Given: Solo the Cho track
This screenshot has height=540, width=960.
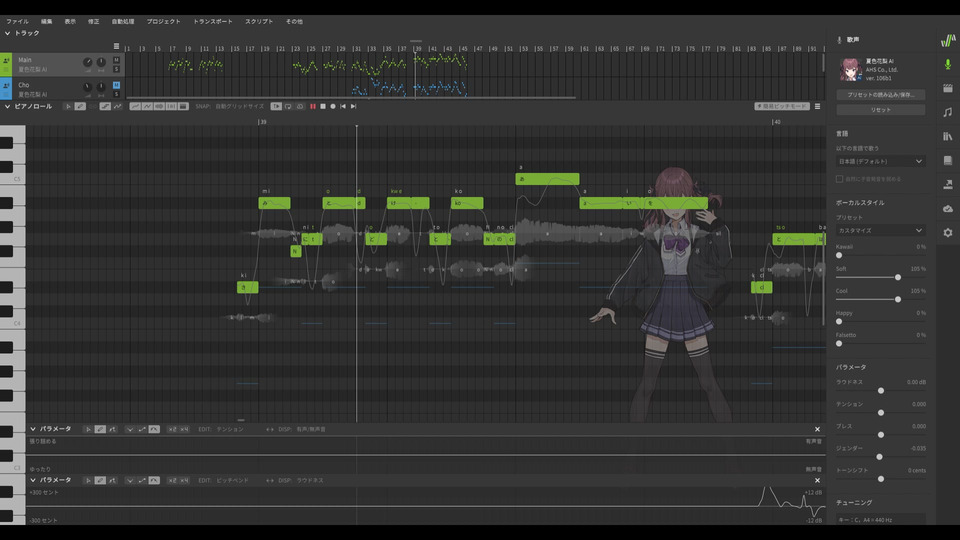Looking at the screenshot, I should [116, 94].
